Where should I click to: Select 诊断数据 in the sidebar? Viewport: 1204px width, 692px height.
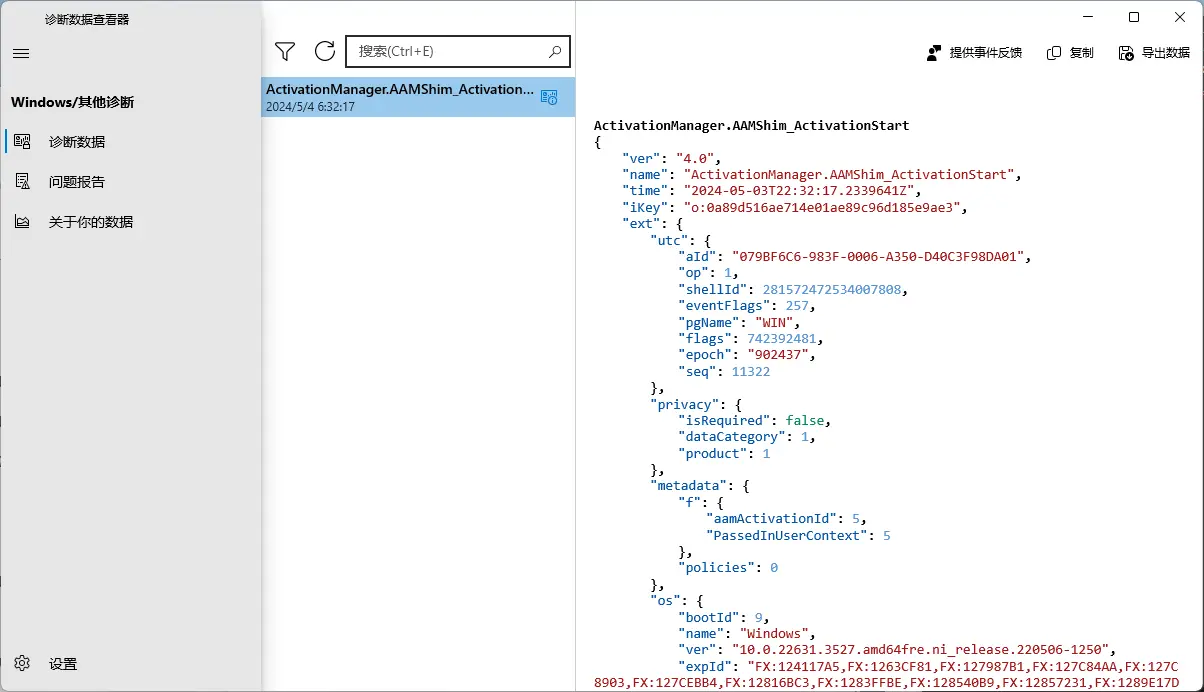tap(77, 142)
